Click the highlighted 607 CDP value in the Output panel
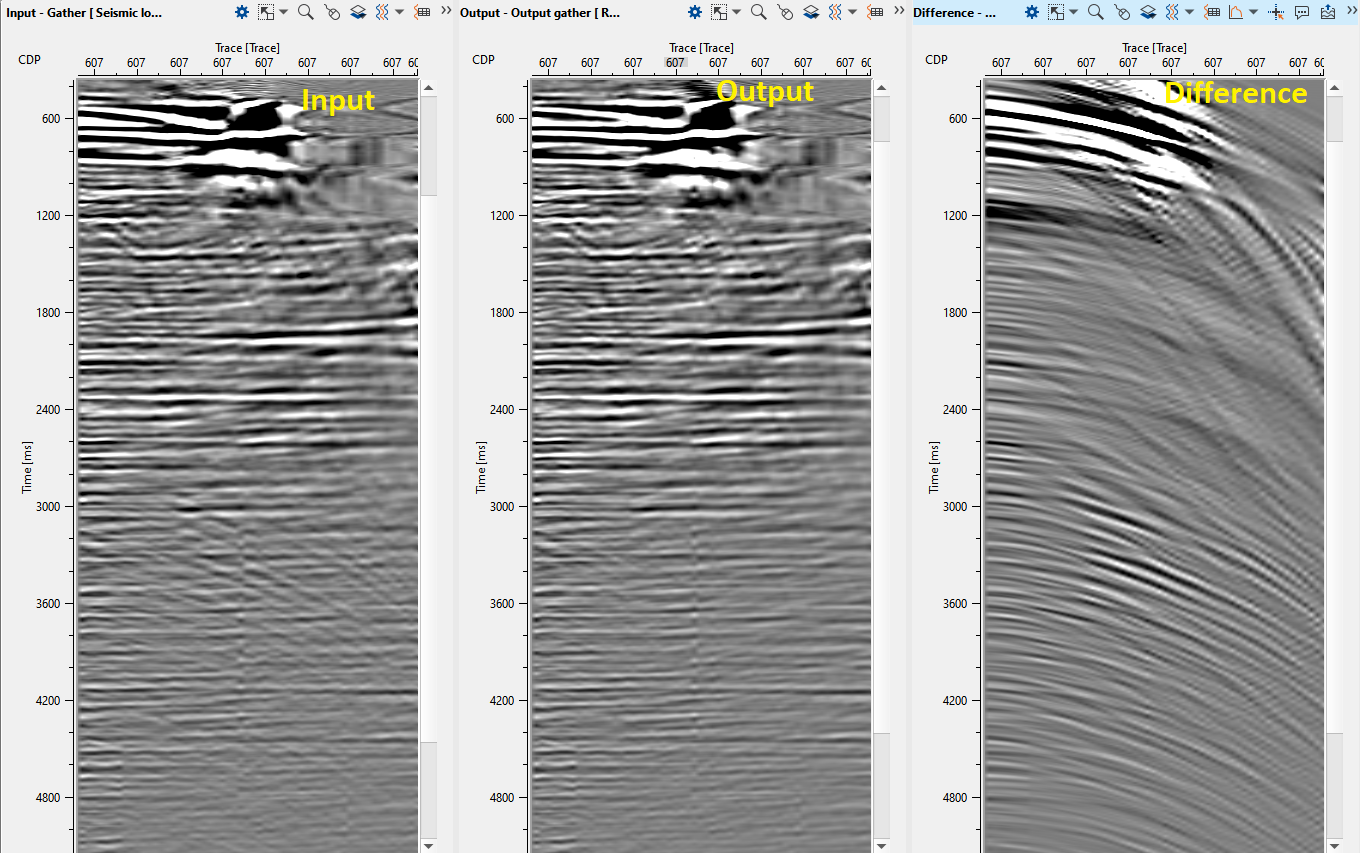 click(x=675, y=63)
